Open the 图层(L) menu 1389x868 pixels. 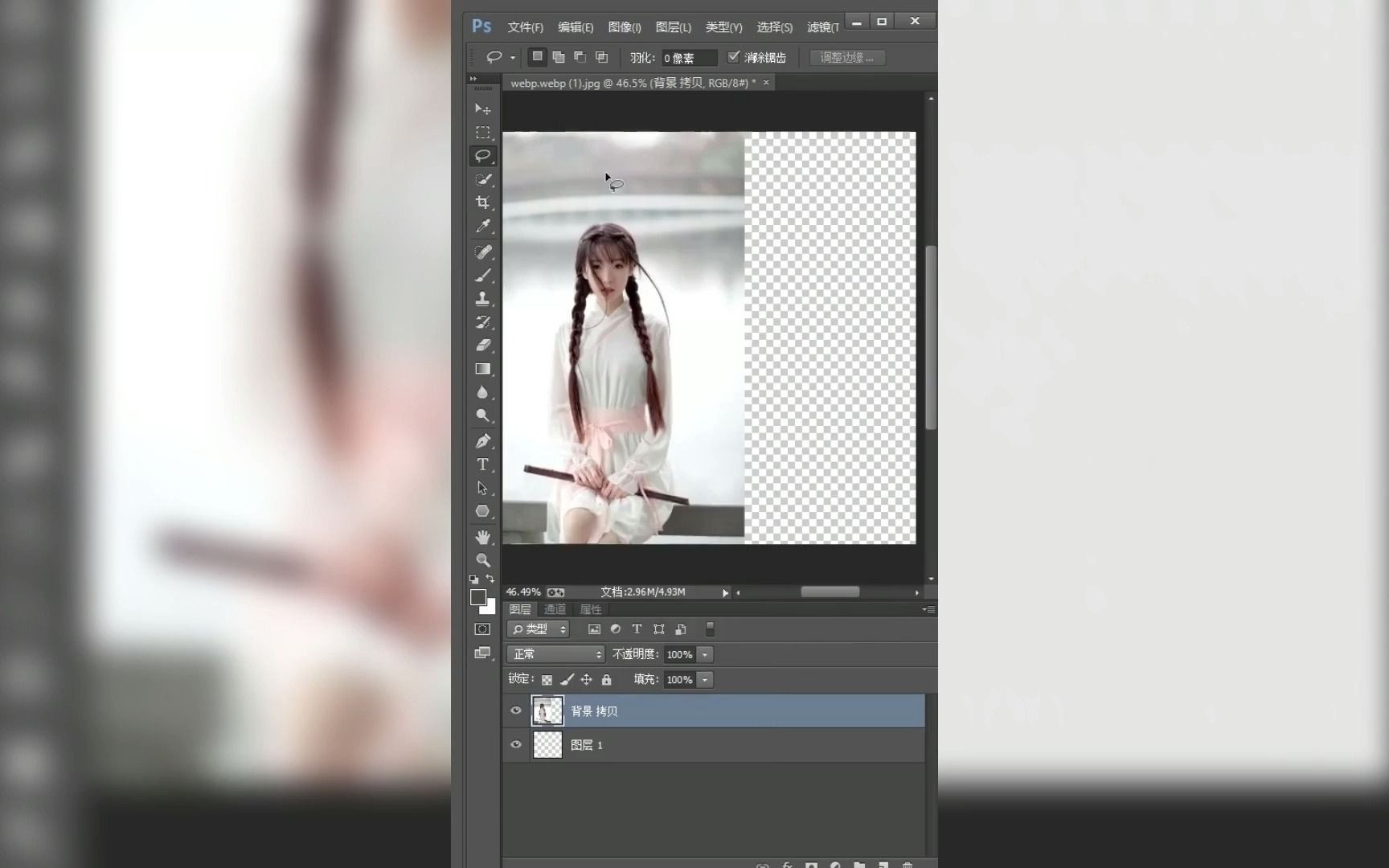click(x=674, y=27)
